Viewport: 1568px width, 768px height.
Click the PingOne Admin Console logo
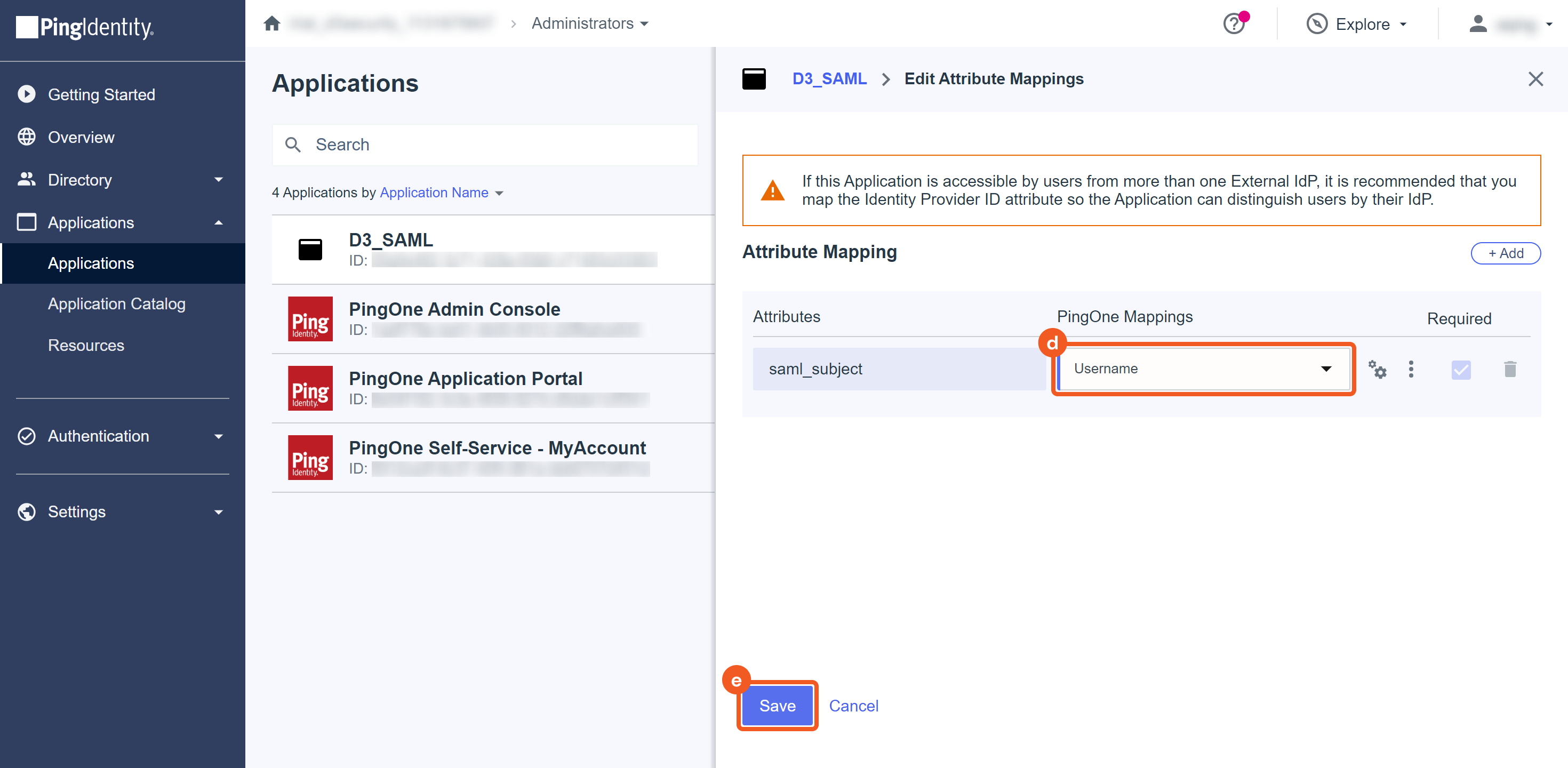coord(310,319)
